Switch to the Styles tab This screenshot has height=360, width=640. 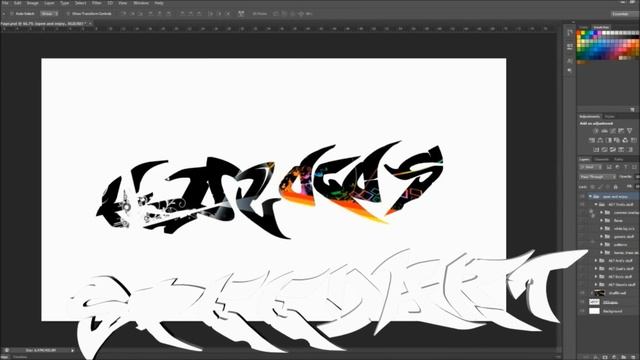(609, 116)
